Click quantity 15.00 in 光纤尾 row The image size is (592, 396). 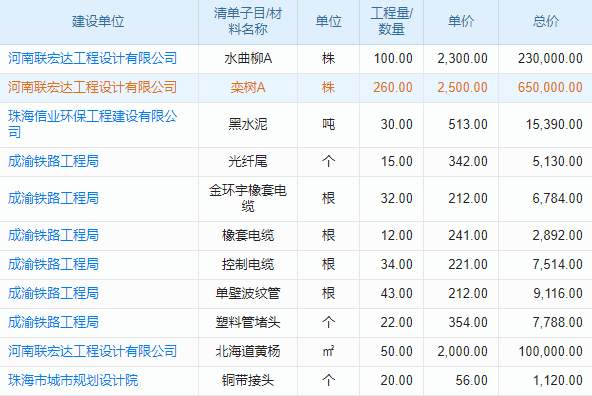[x=396, y=161]
